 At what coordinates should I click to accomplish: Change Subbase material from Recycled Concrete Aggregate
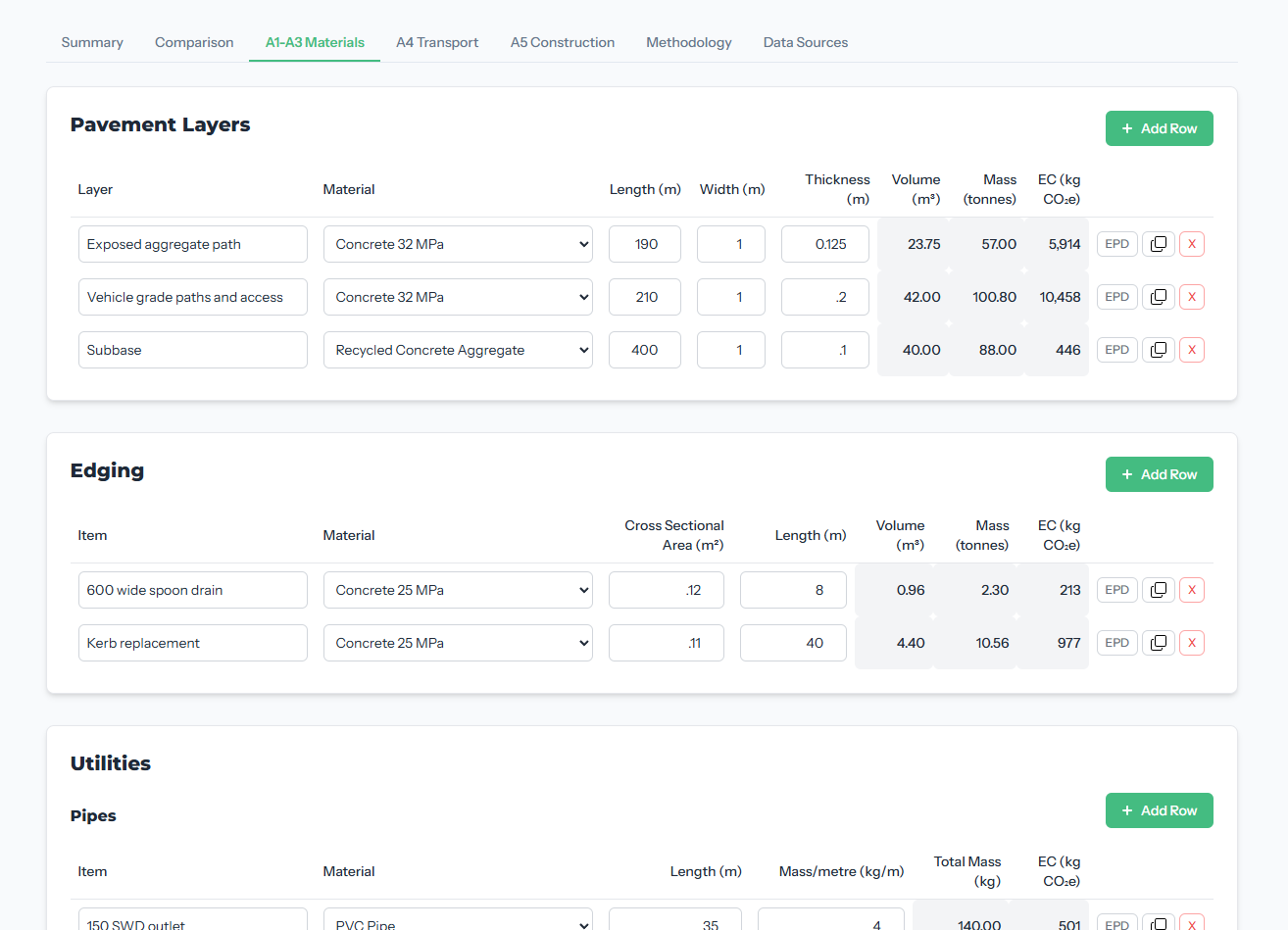pos(458,350)
